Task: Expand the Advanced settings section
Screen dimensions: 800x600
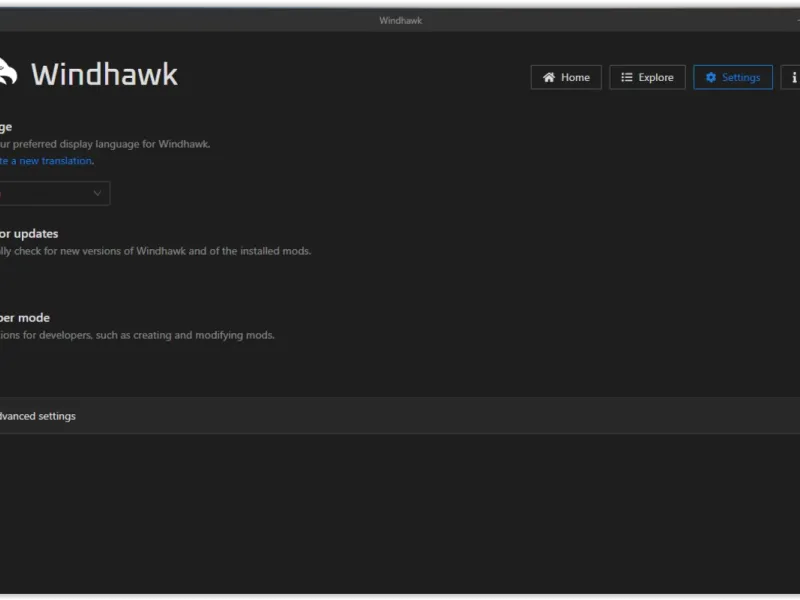Action: click(400, 416)
